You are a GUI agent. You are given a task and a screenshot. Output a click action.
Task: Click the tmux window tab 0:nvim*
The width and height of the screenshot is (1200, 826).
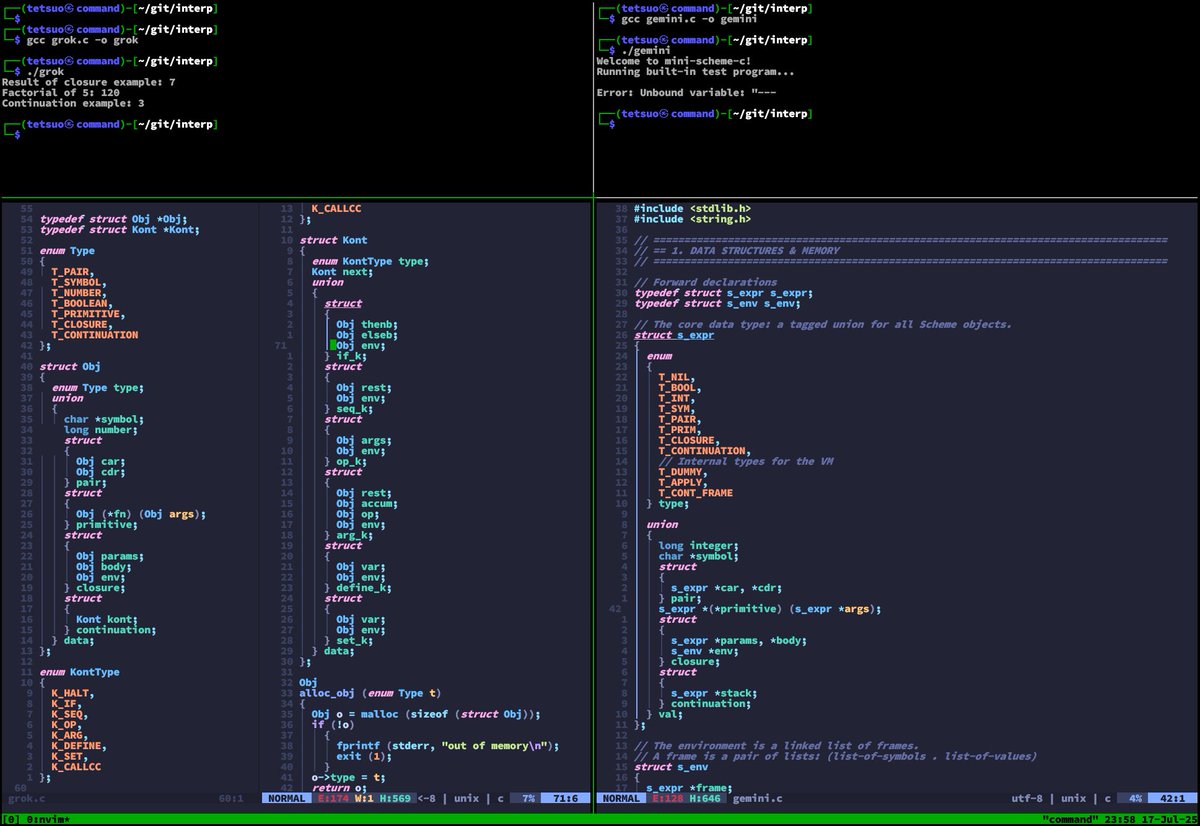49,819
